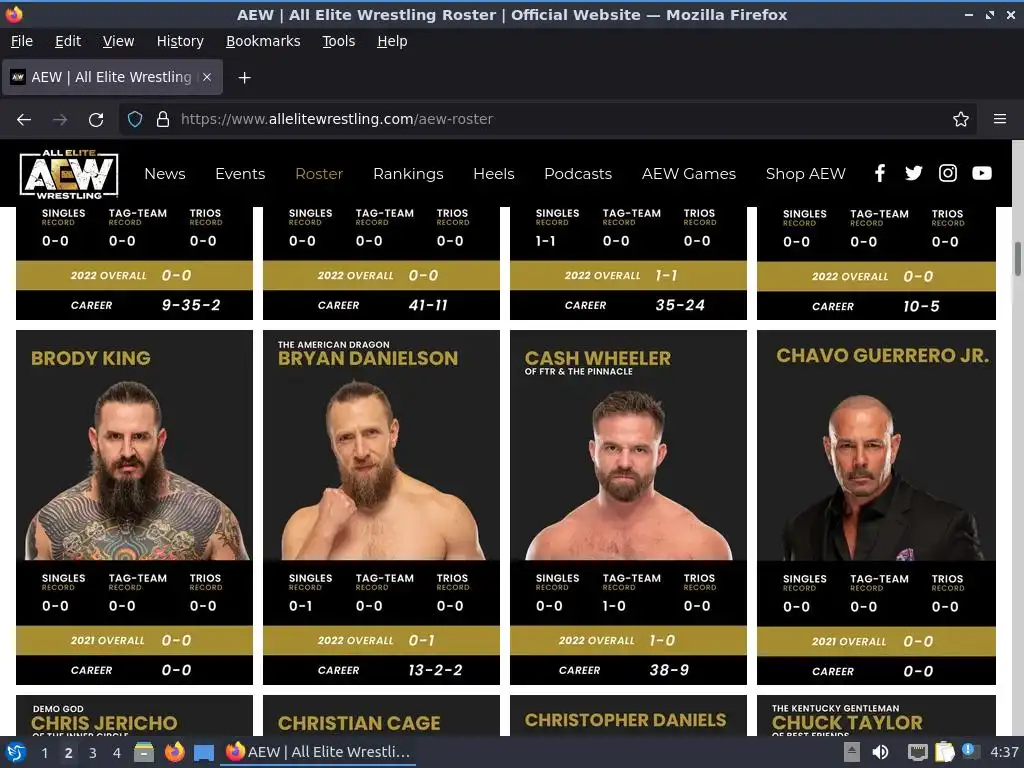
Task: Open the View menu
Action: (x=118, y=41)
